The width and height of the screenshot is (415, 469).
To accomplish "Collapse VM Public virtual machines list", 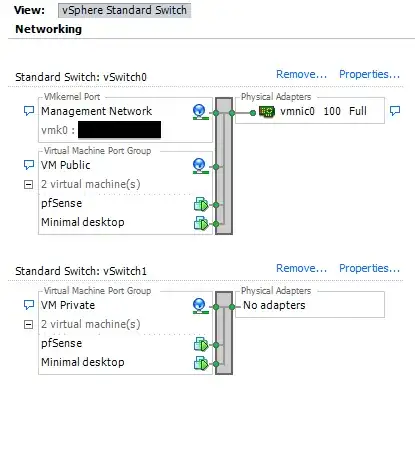I will (29, 184).
